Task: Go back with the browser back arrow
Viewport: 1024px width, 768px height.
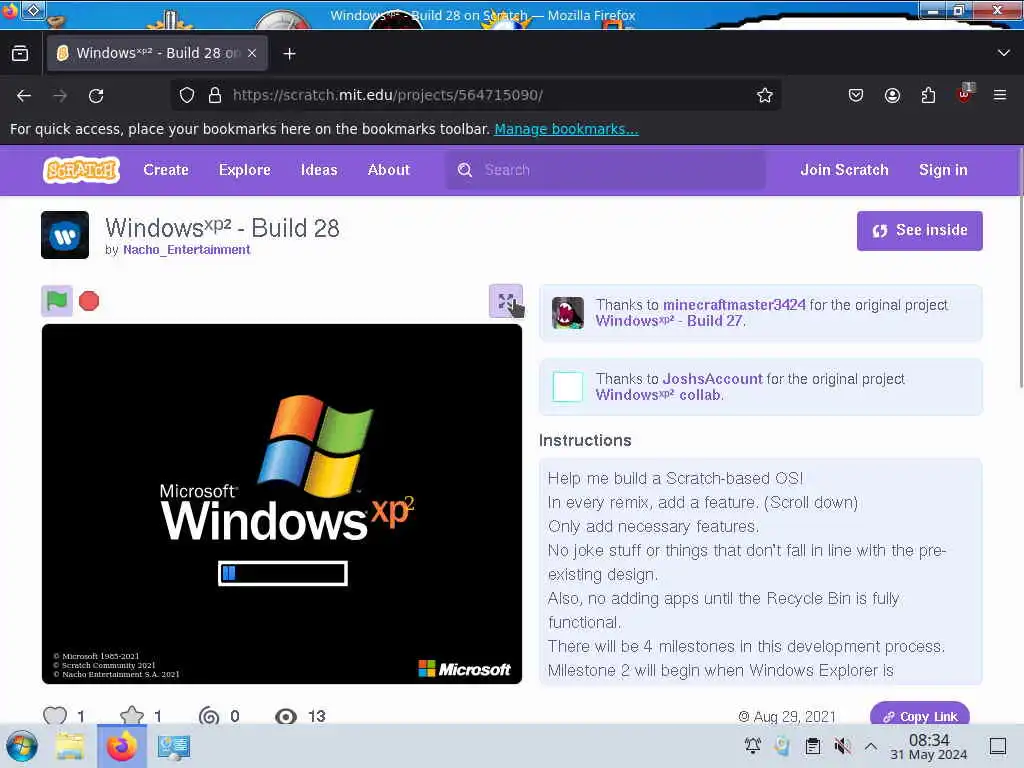Action: click(x=24, y=96)
